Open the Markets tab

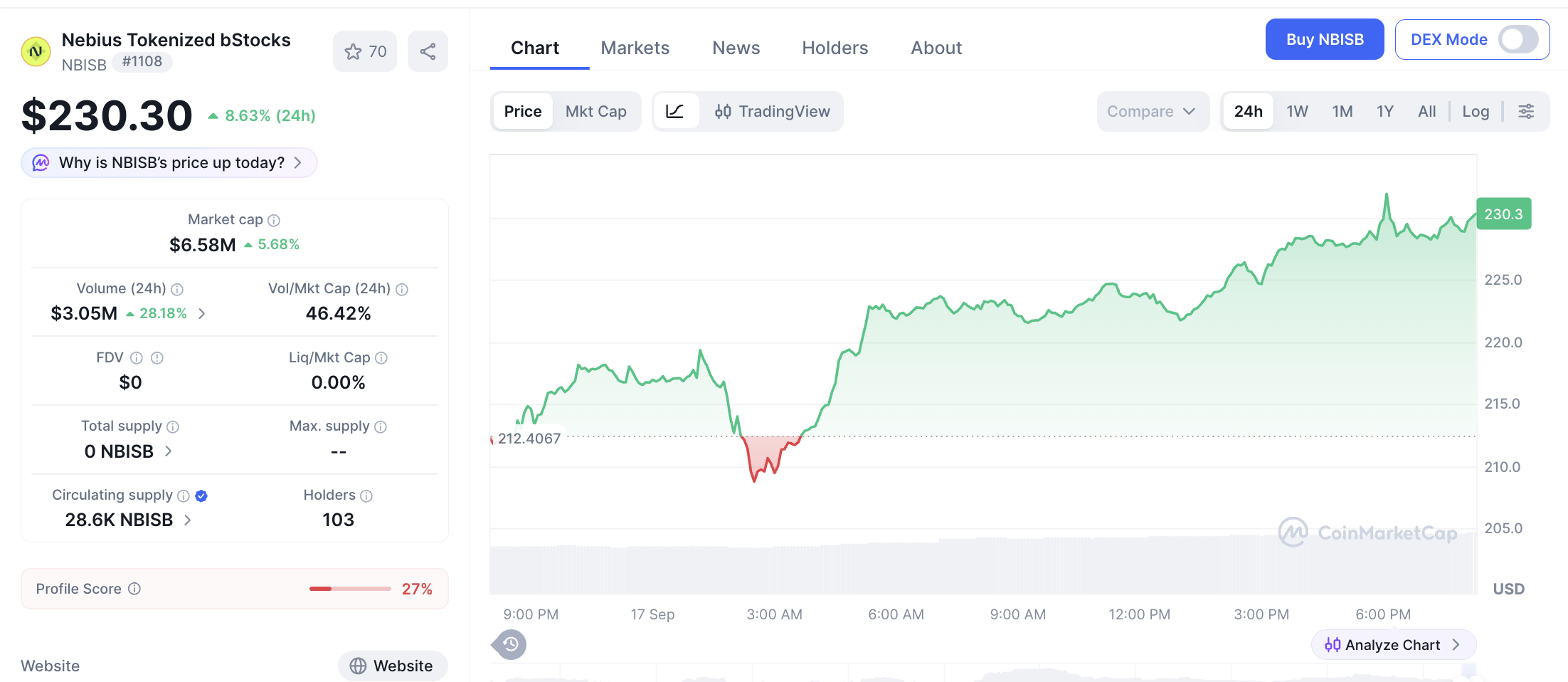point(635,48)
